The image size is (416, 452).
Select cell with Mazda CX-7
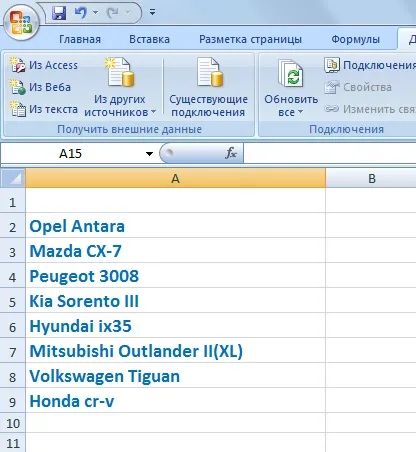point(175,251)
